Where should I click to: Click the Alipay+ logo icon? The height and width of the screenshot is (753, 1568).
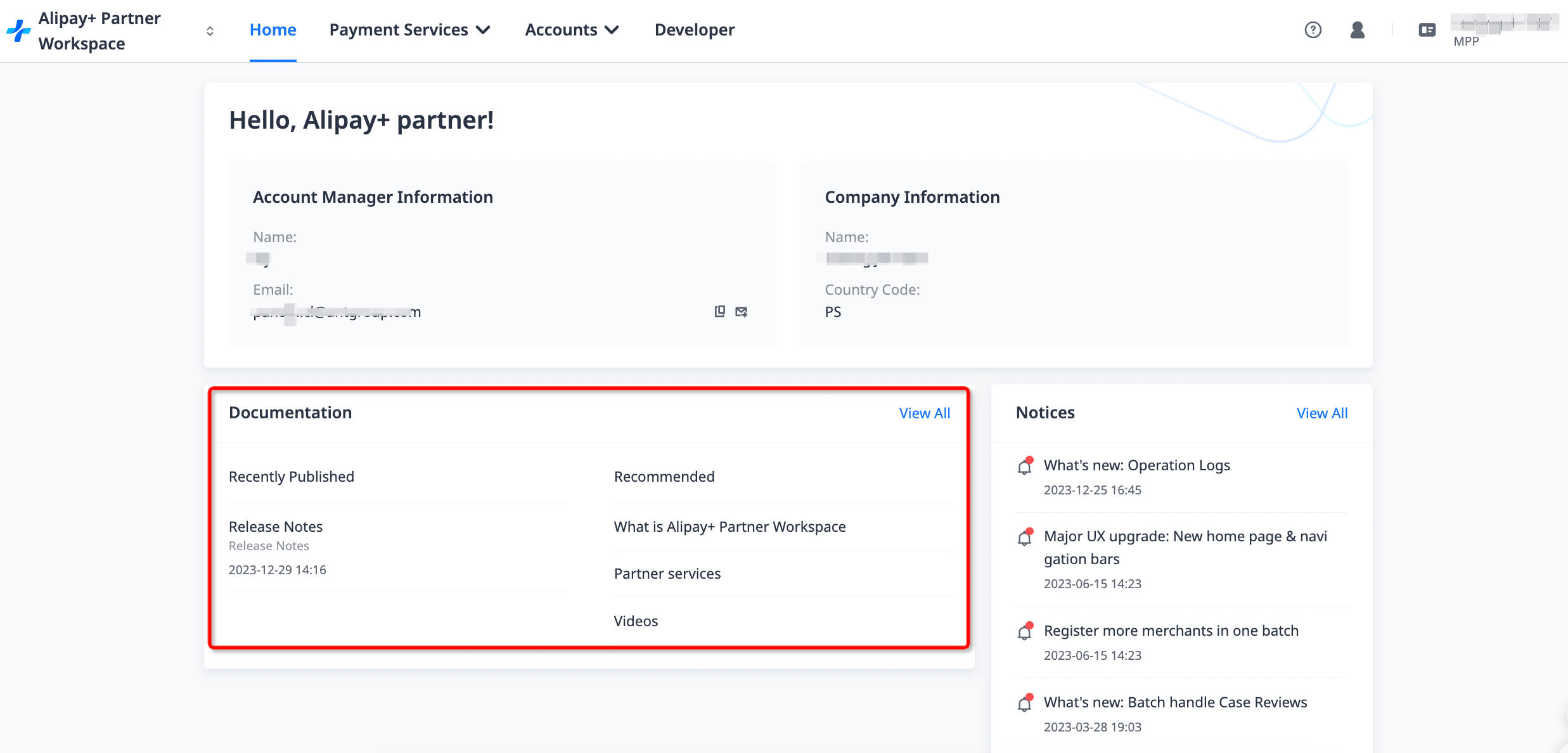[x=19, y=30]
